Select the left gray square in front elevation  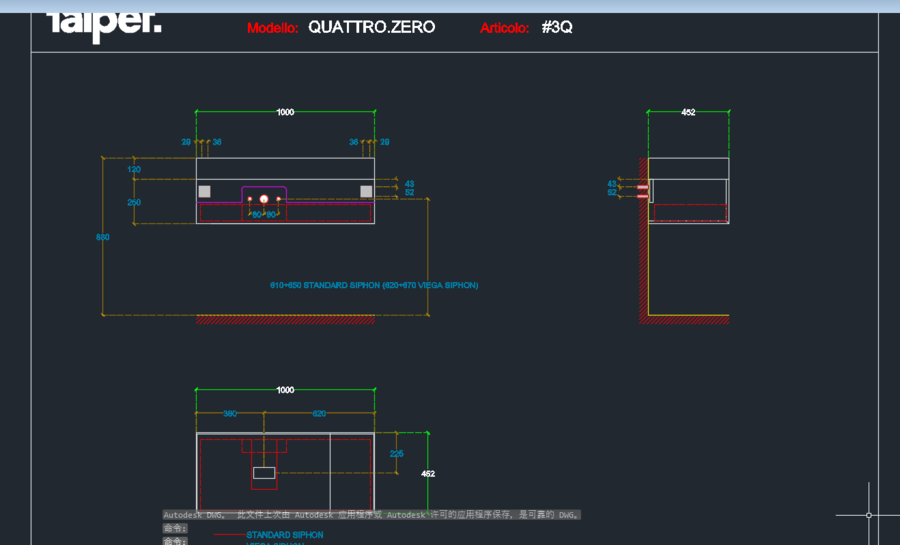204,192
